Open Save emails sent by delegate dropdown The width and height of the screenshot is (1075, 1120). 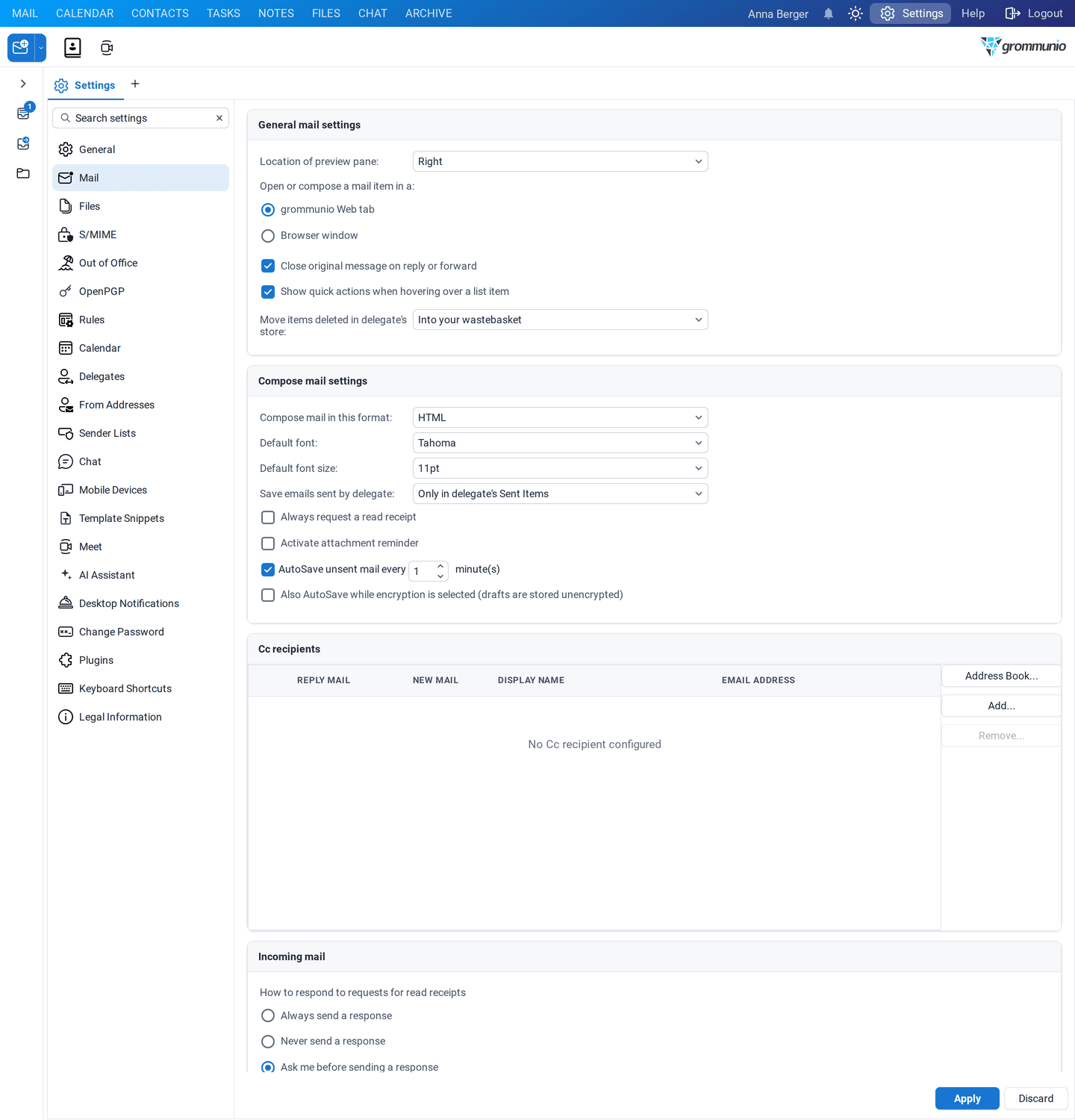560,494
